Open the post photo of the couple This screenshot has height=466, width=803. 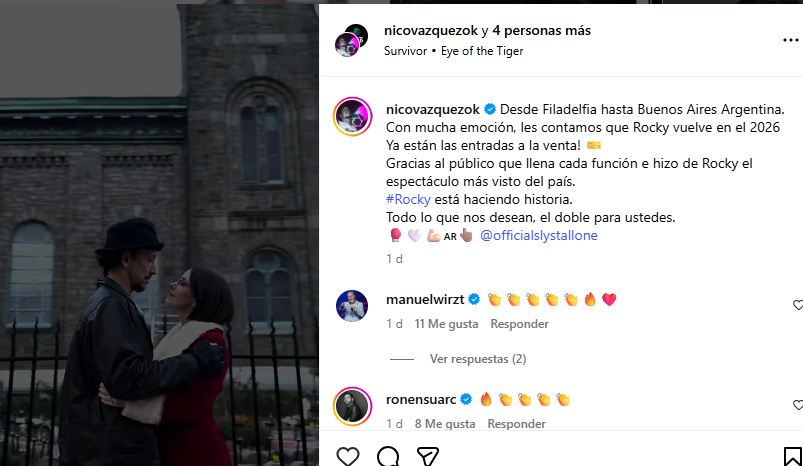(159, 235)
